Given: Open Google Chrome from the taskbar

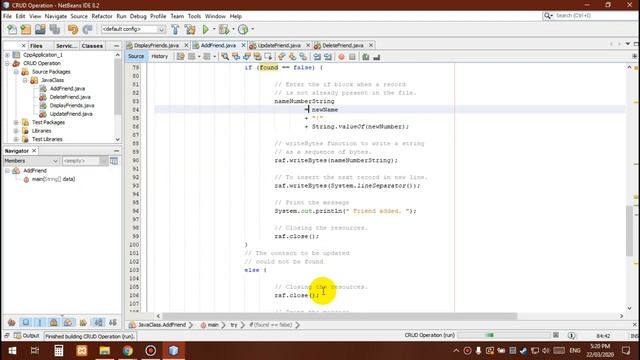Looking at the screenshot, I should point(128,351).
